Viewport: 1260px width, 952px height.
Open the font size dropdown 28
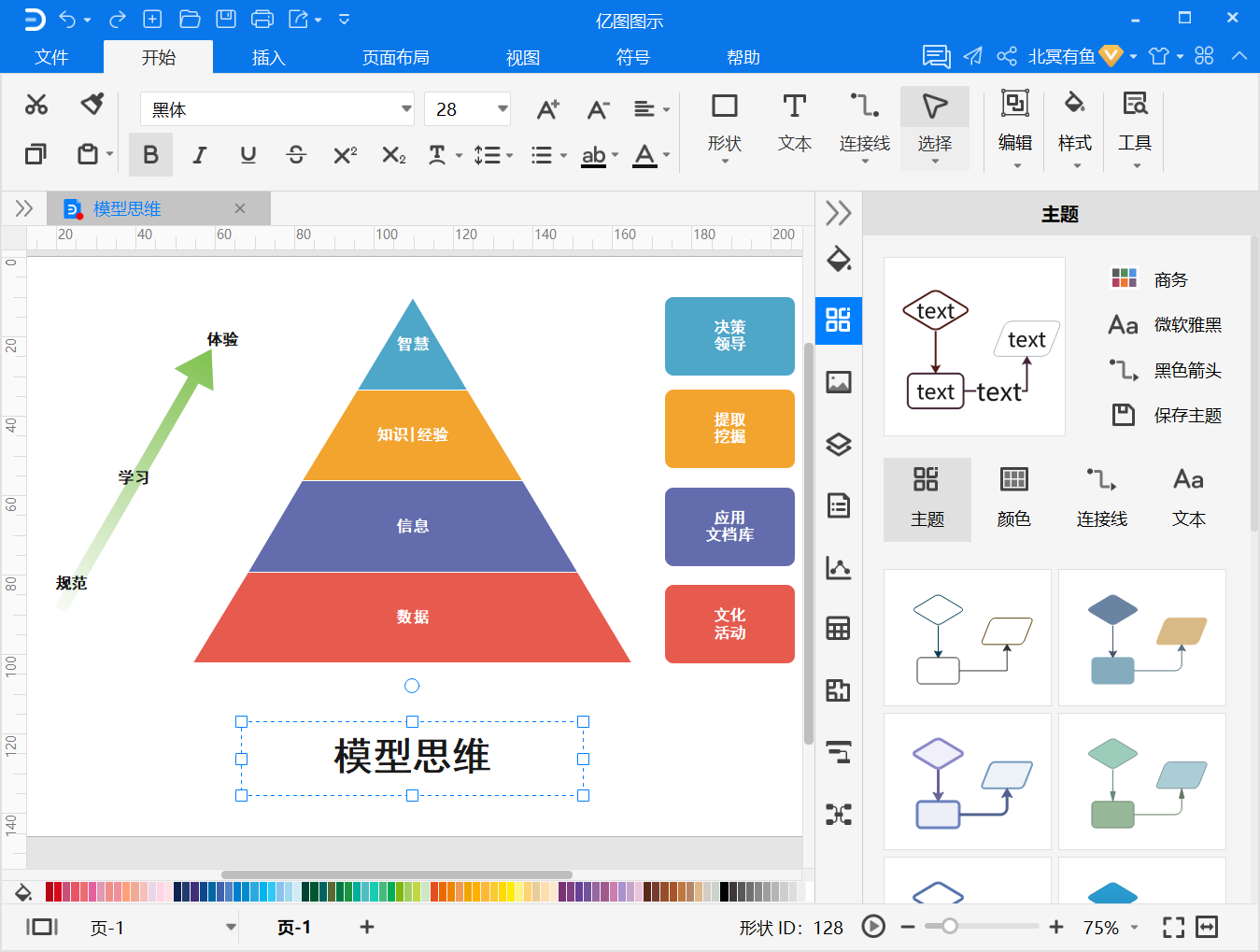tap(503, 109)
